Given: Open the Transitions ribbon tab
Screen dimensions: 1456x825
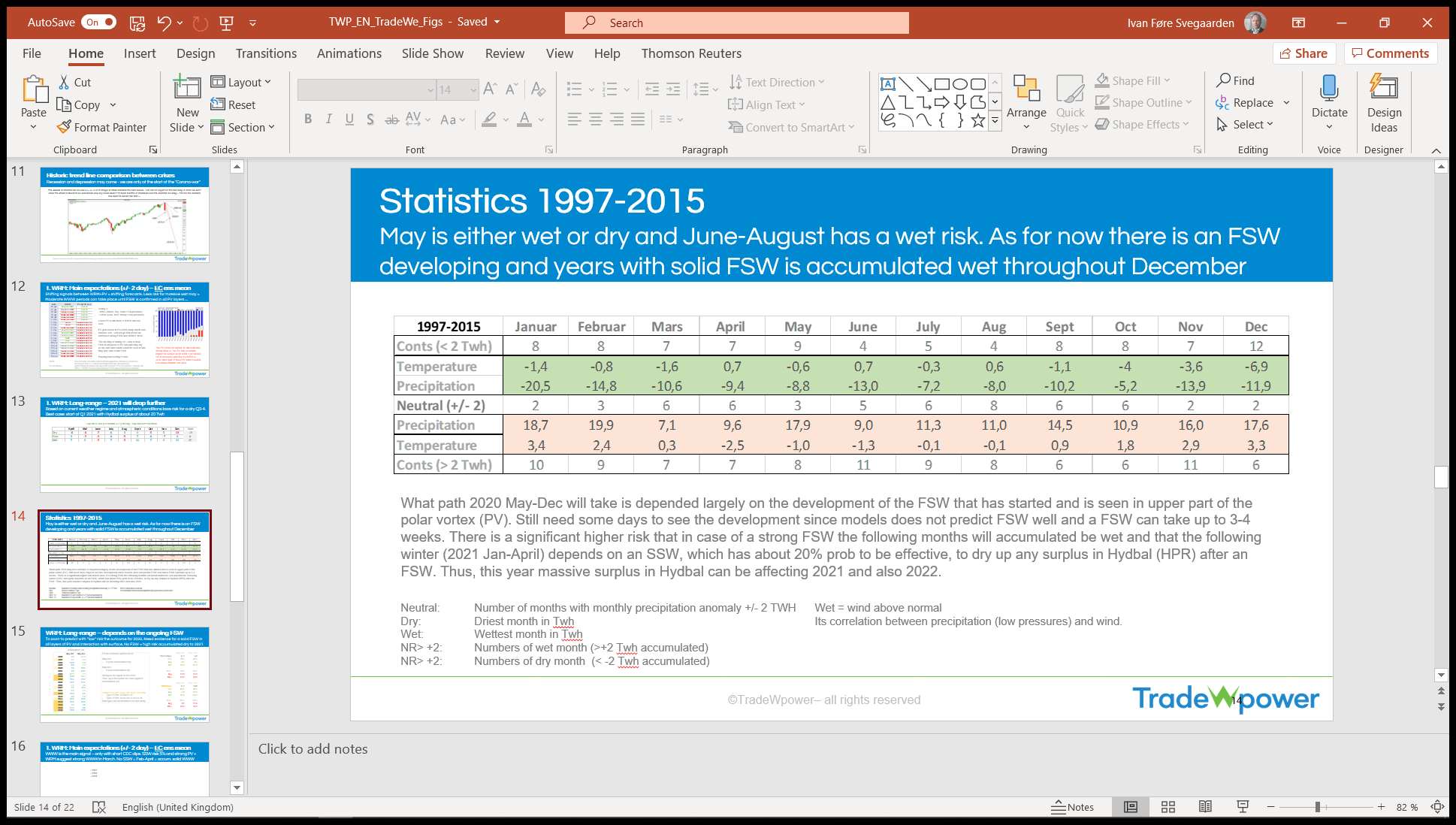Looking at the screenshot, I should click(266, 53).
